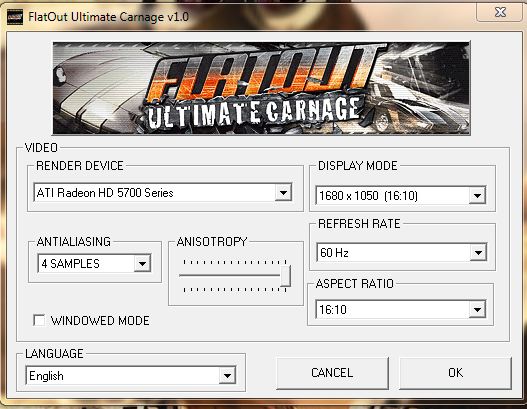
Task: Open the Render Device dropdown arrow
Action: (283, 193)
